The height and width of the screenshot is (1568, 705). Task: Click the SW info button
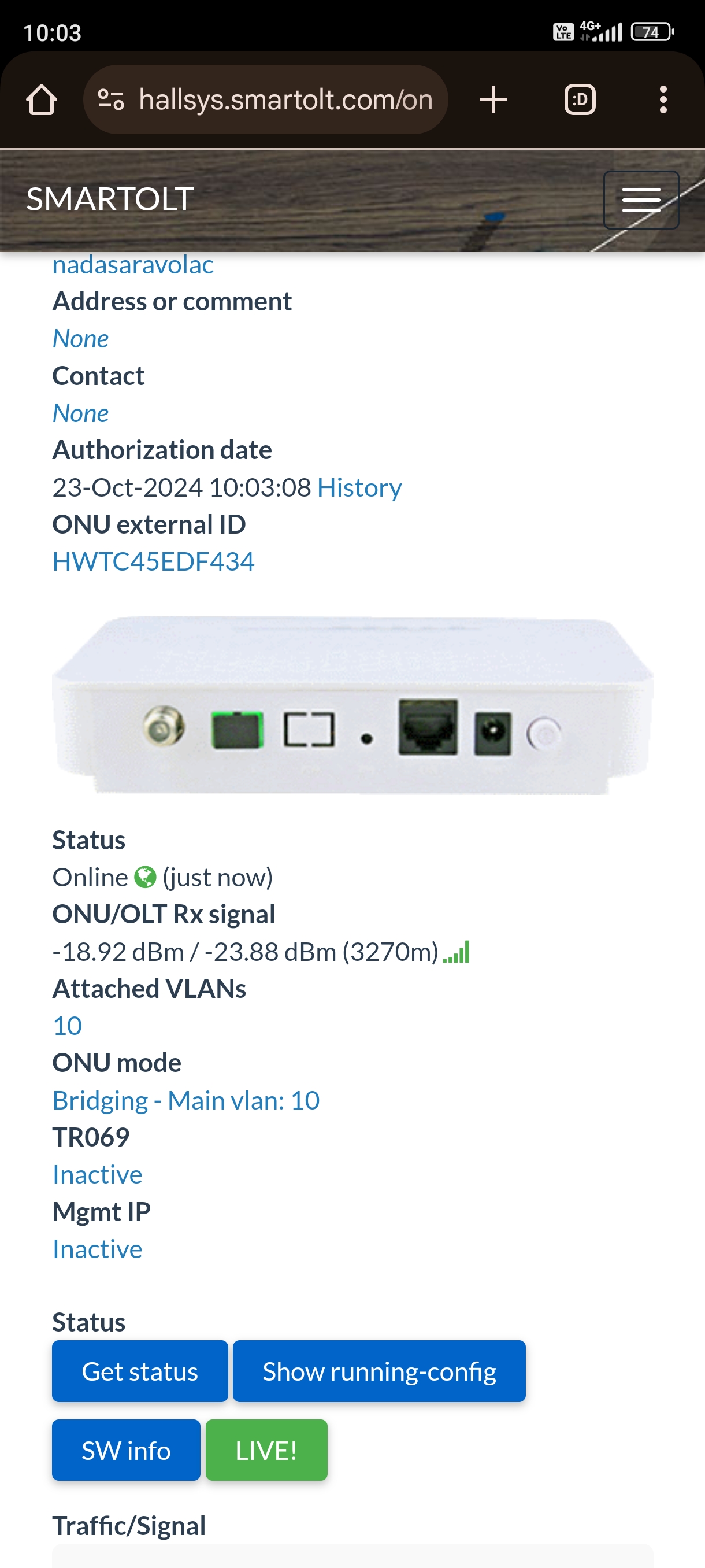[x=126, y=1451]
